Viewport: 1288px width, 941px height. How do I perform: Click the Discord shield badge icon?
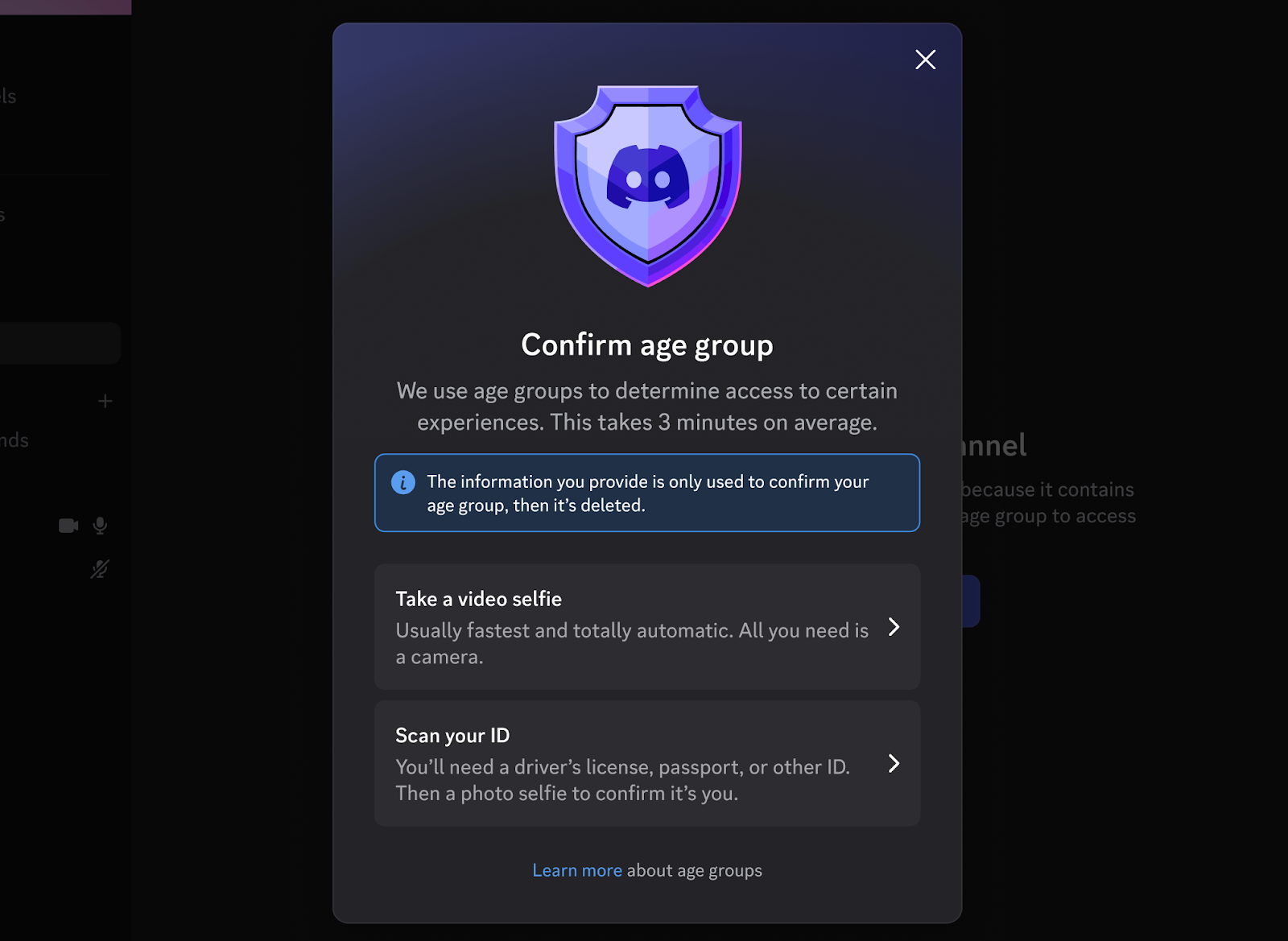pos(648,186)
